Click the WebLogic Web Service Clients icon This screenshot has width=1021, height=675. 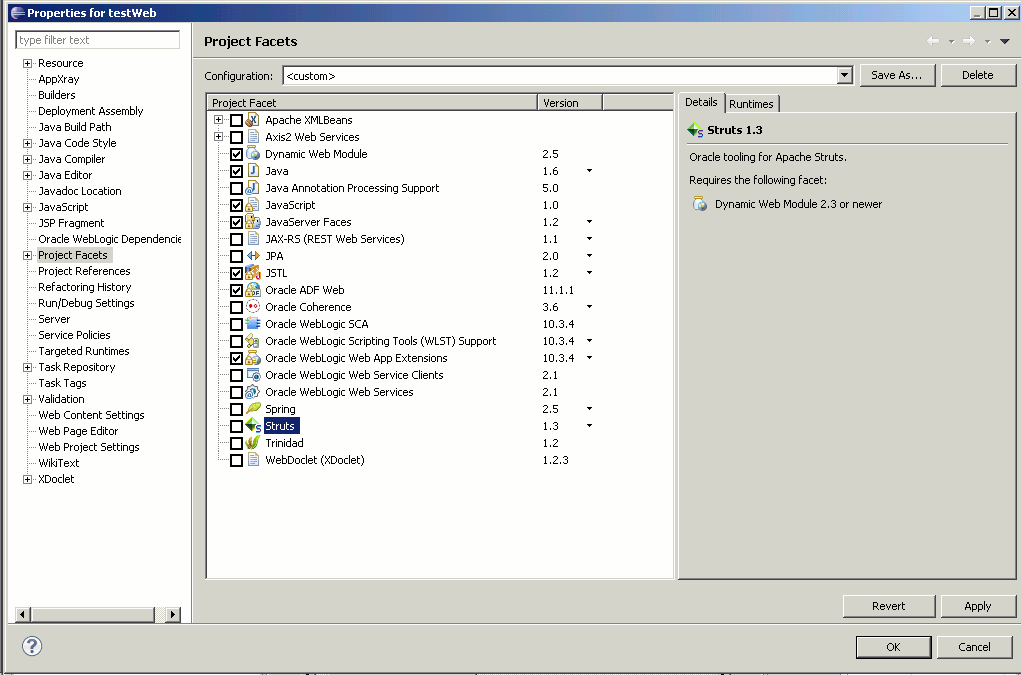[253, 375]
